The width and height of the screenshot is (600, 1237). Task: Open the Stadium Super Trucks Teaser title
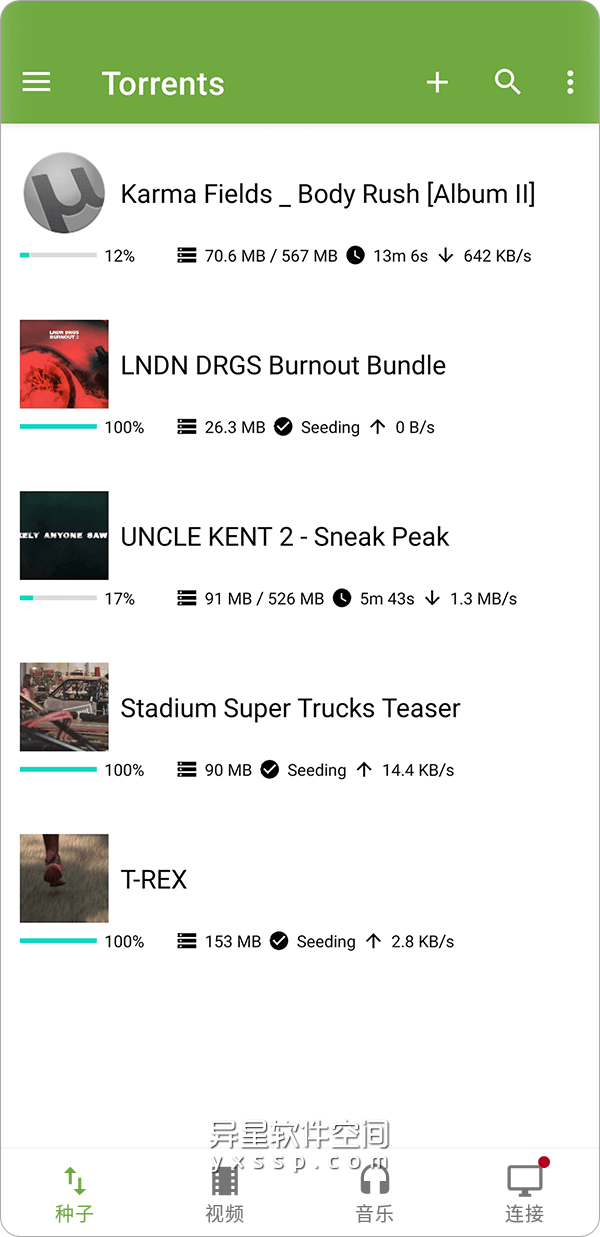point(290,708)
